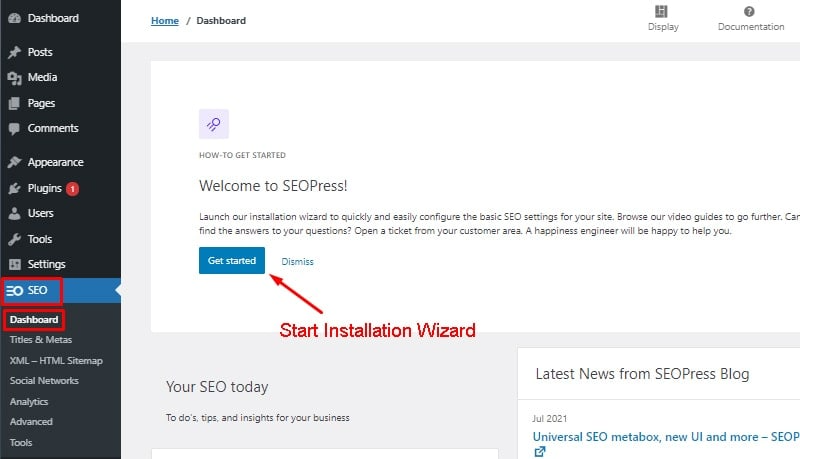Click the SEOPress logo icon in sidebar
The image size is (834, 459).
point(14,290)
